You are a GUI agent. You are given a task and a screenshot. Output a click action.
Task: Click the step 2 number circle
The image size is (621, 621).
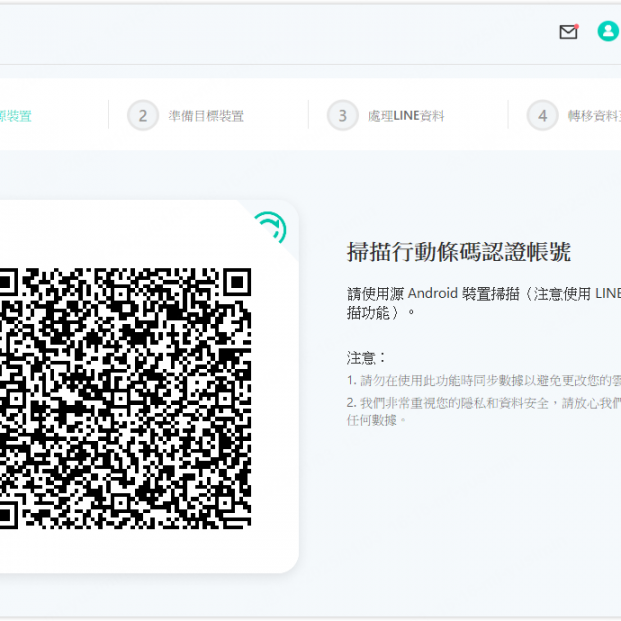tap(143, 116)
